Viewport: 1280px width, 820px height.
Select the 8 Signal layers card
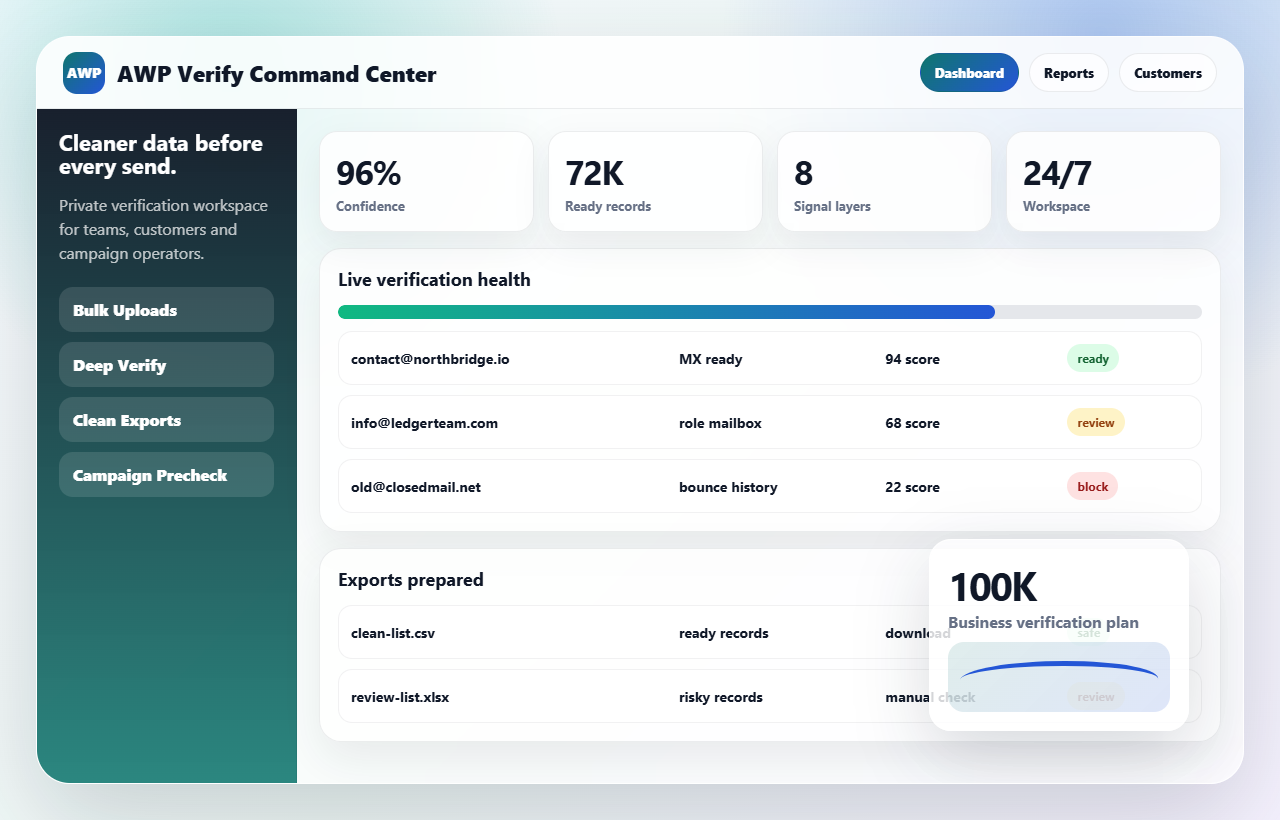884,182
